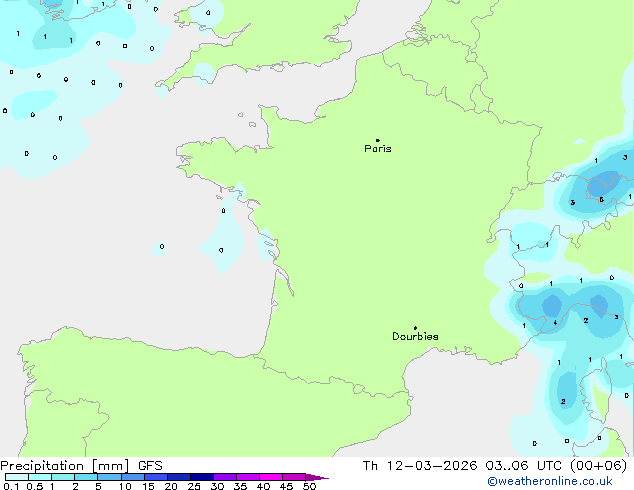The height and width of the screenshot is (490, 634).
Task: Select the 40–45 mm magenta legend swatch
Action: (x=271, y=477)
